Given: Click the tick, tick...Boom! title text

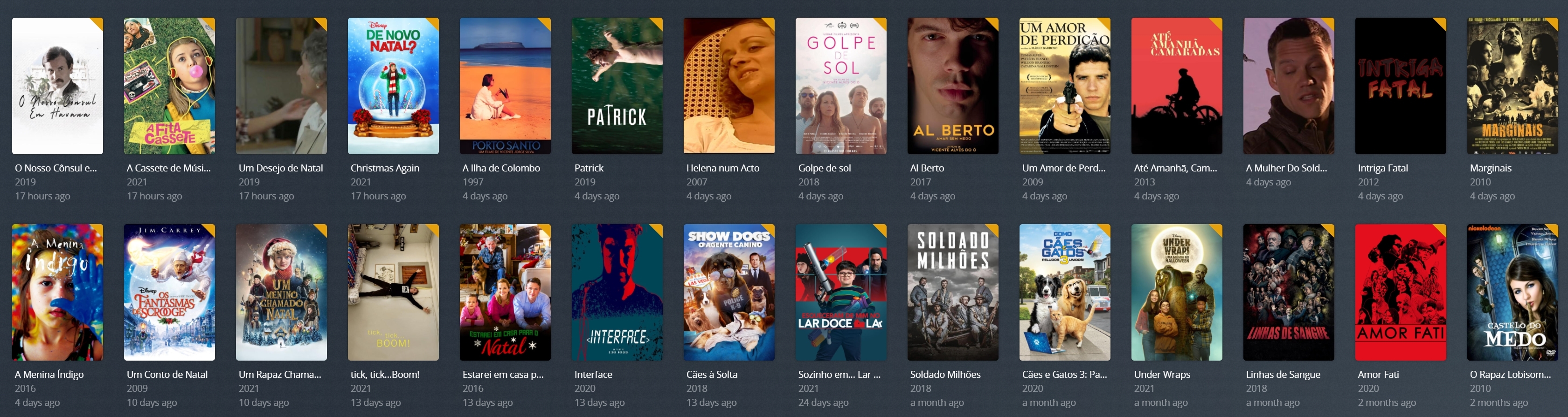Looking at the screenshot, I should coord(385,375).
